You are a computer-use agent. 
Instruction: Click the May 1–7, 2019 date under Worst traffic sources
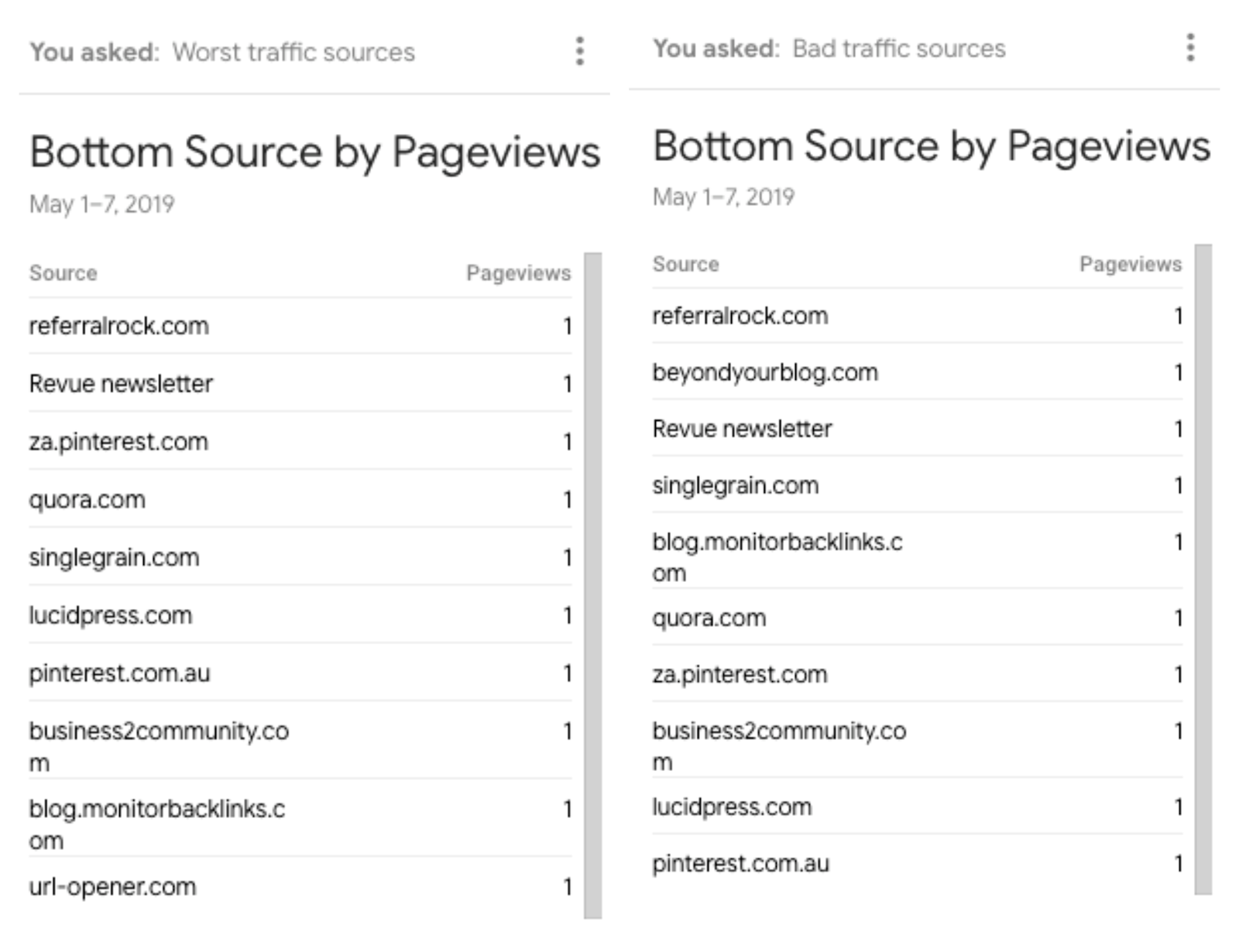pos(102,204)
